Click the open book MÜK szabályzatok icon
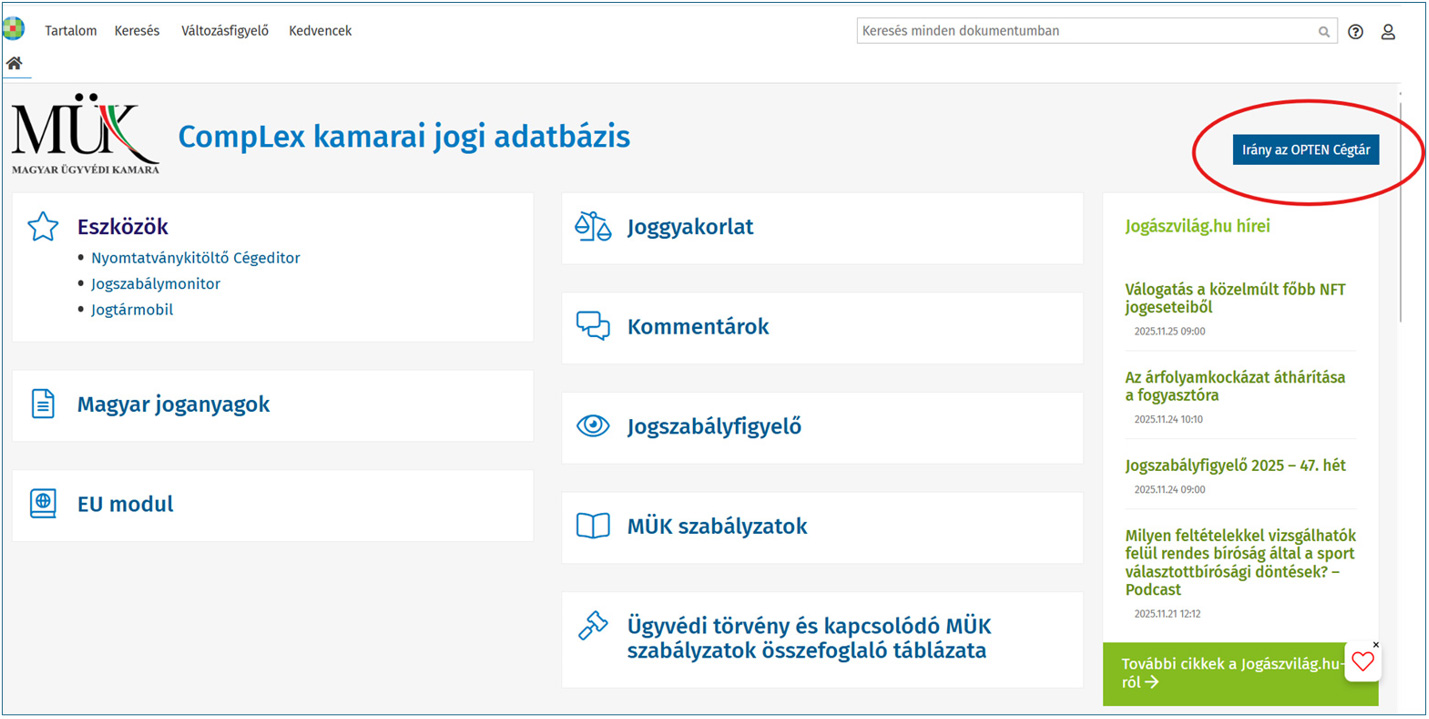The width and height of the screenshot is (1429, 719). coord(593,526)
